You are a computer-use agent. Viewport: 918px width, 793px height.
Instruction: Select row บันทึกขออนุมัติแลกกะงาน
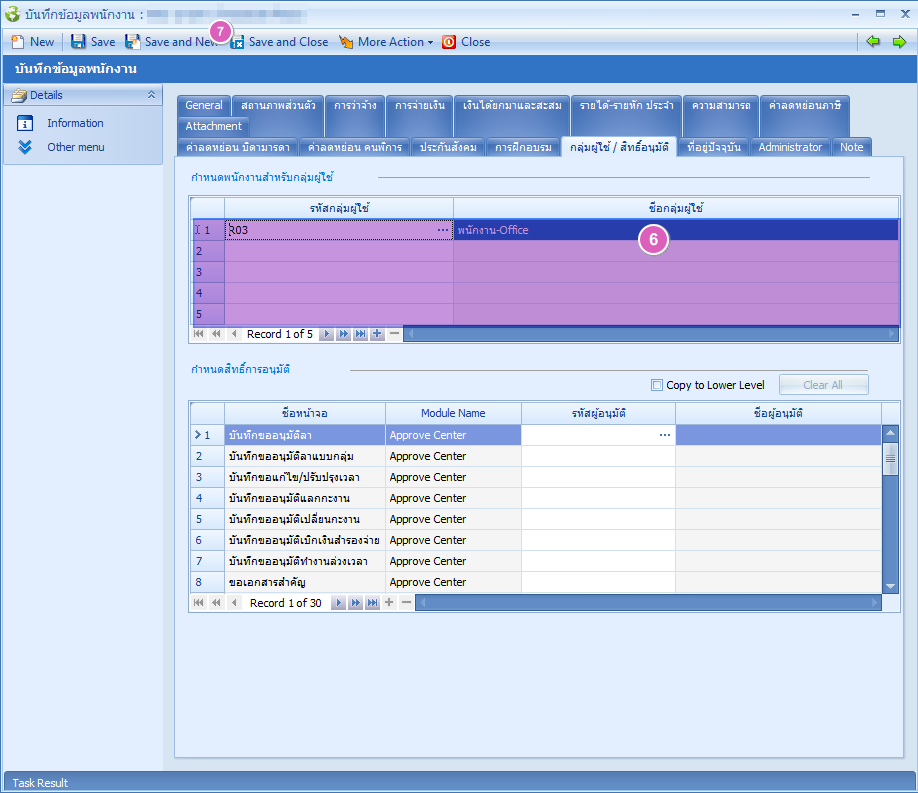coord(536,498)
